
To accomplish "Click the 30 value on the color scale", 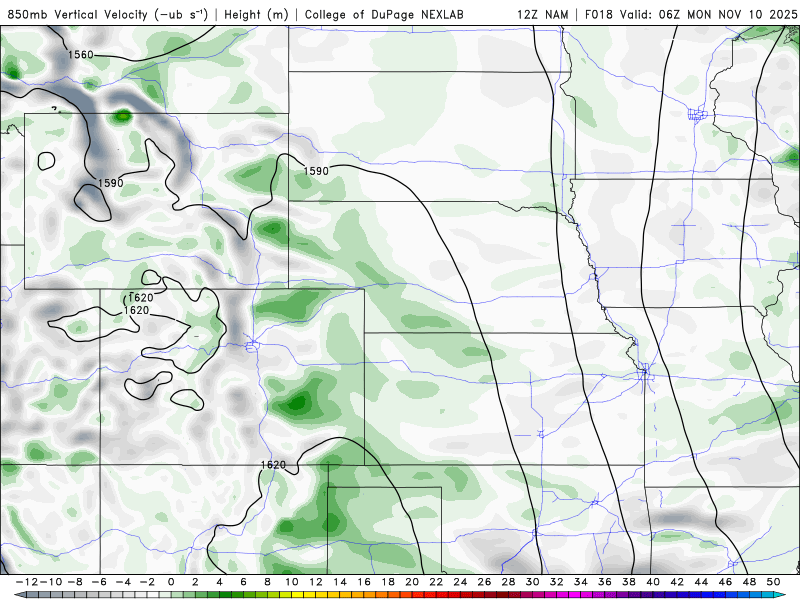I will pyautogui.click(x=533, y=582).
